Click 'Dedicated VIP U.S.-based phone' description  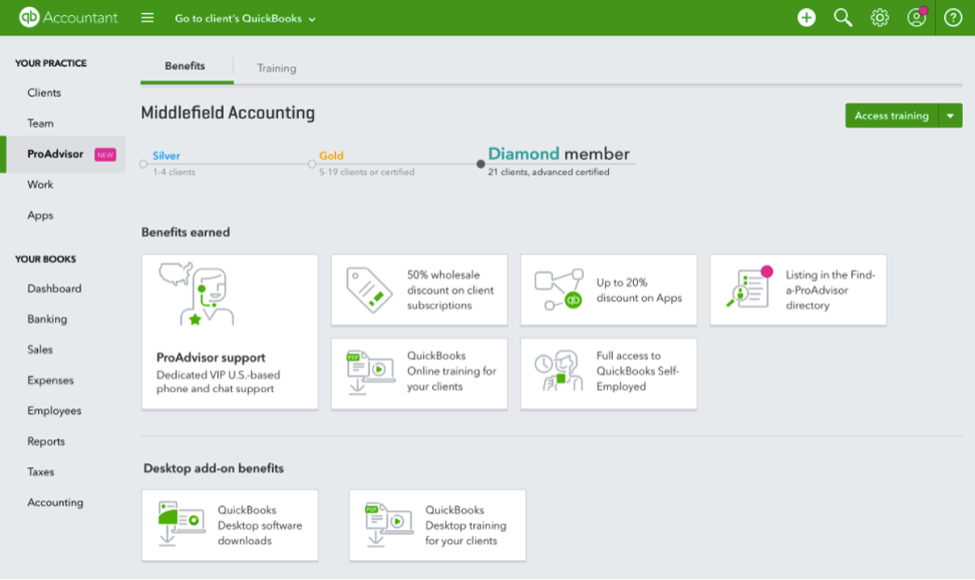(218, 382)
